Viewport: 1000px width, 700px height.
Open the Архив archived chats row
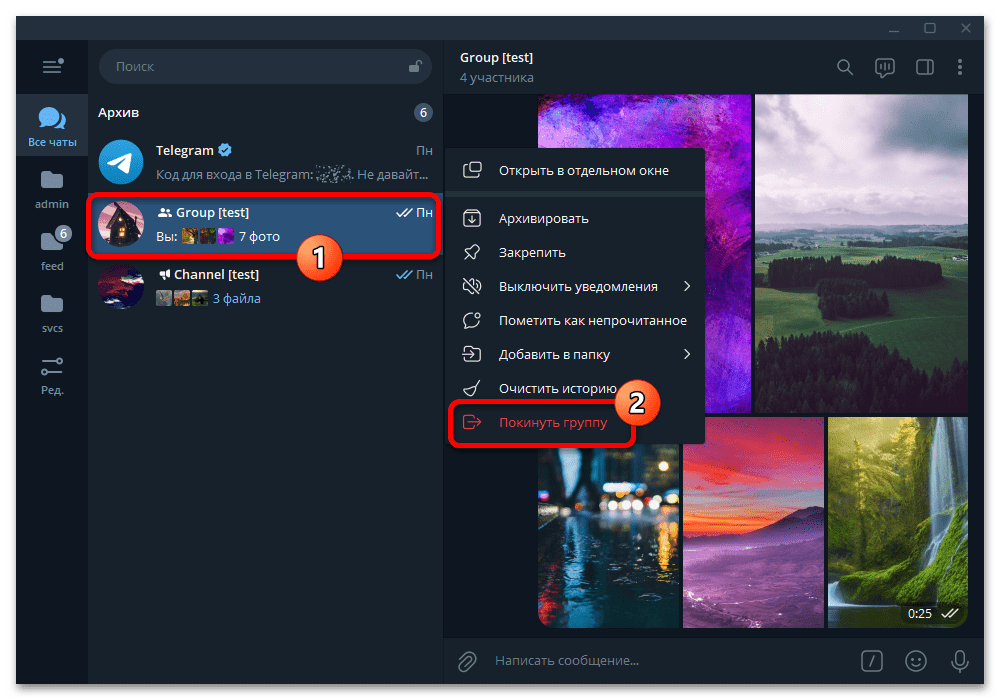point(265,113)
